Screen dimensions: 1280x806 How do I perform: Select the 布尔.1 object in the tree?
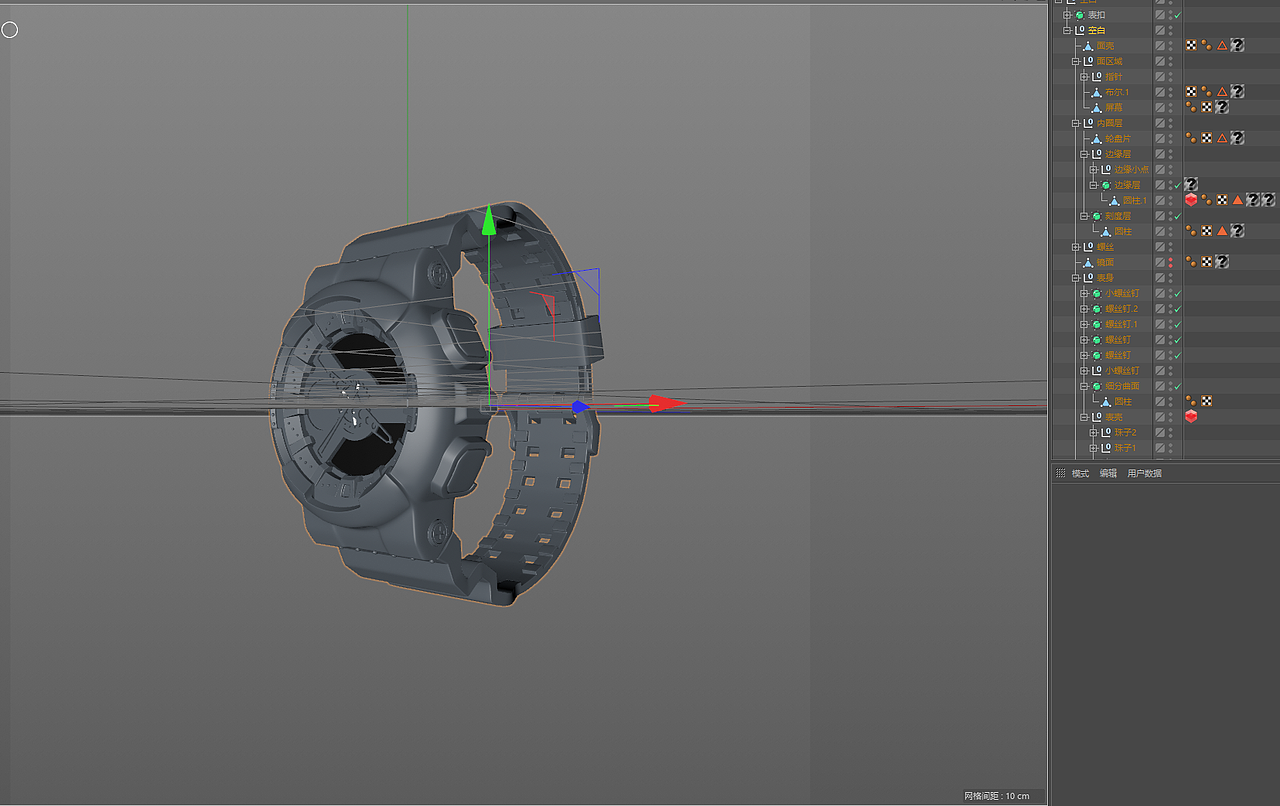(x=1116, y=92)
